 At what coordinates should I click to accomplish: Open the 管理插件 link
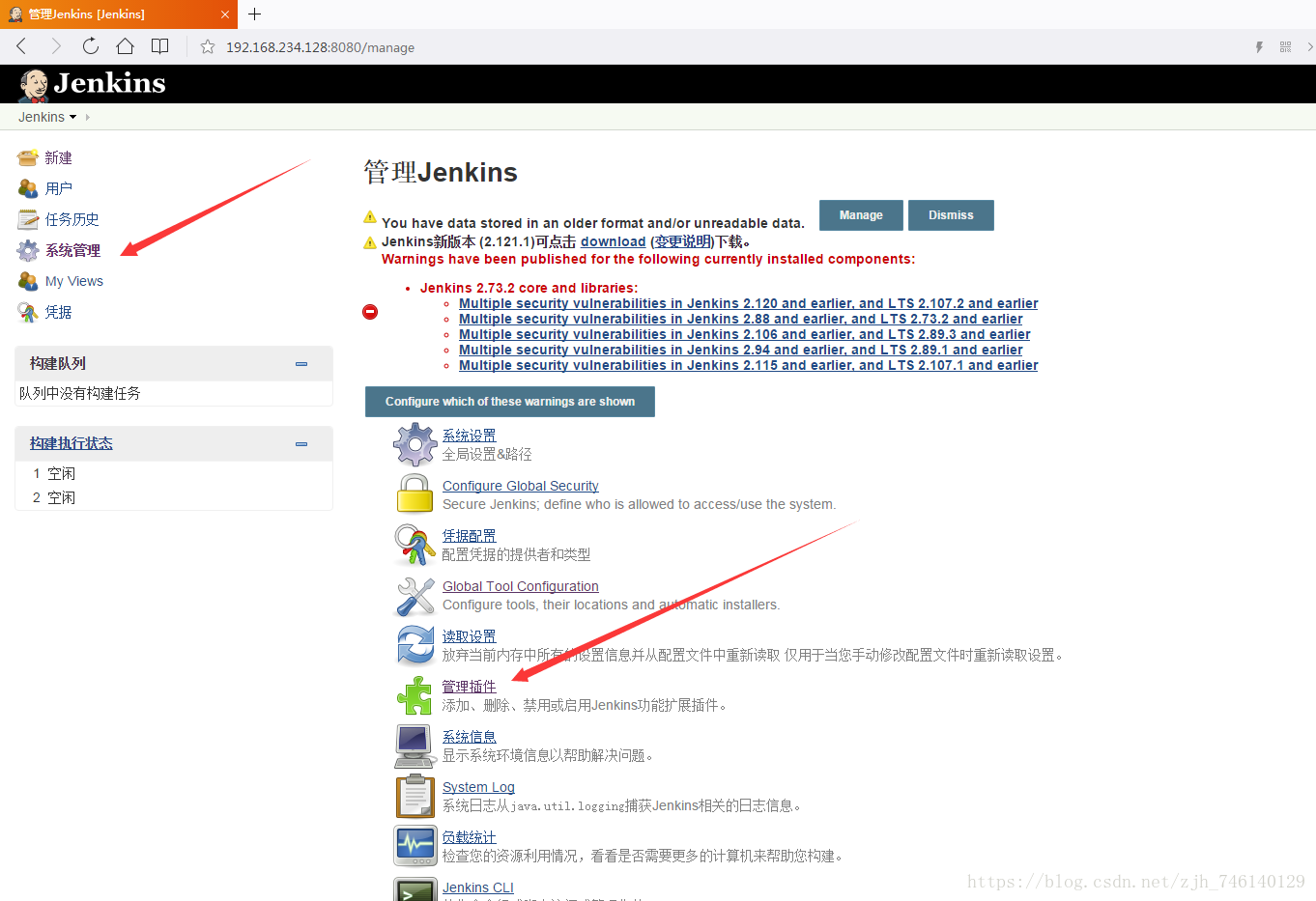point(469,687)
